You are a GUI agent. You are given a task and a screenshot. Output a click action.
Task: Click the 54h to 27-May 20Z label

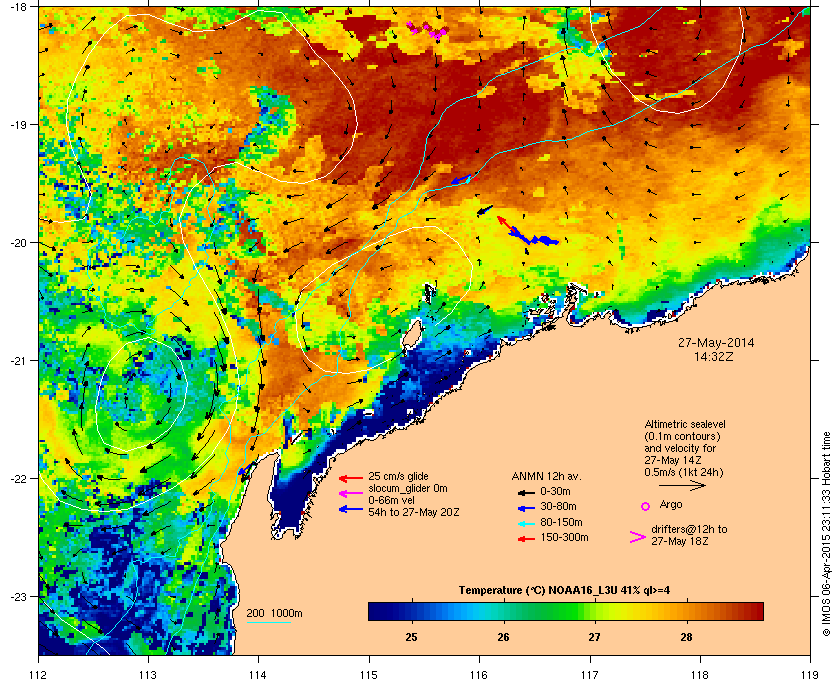pyautogui.click(x=414, y=512)
